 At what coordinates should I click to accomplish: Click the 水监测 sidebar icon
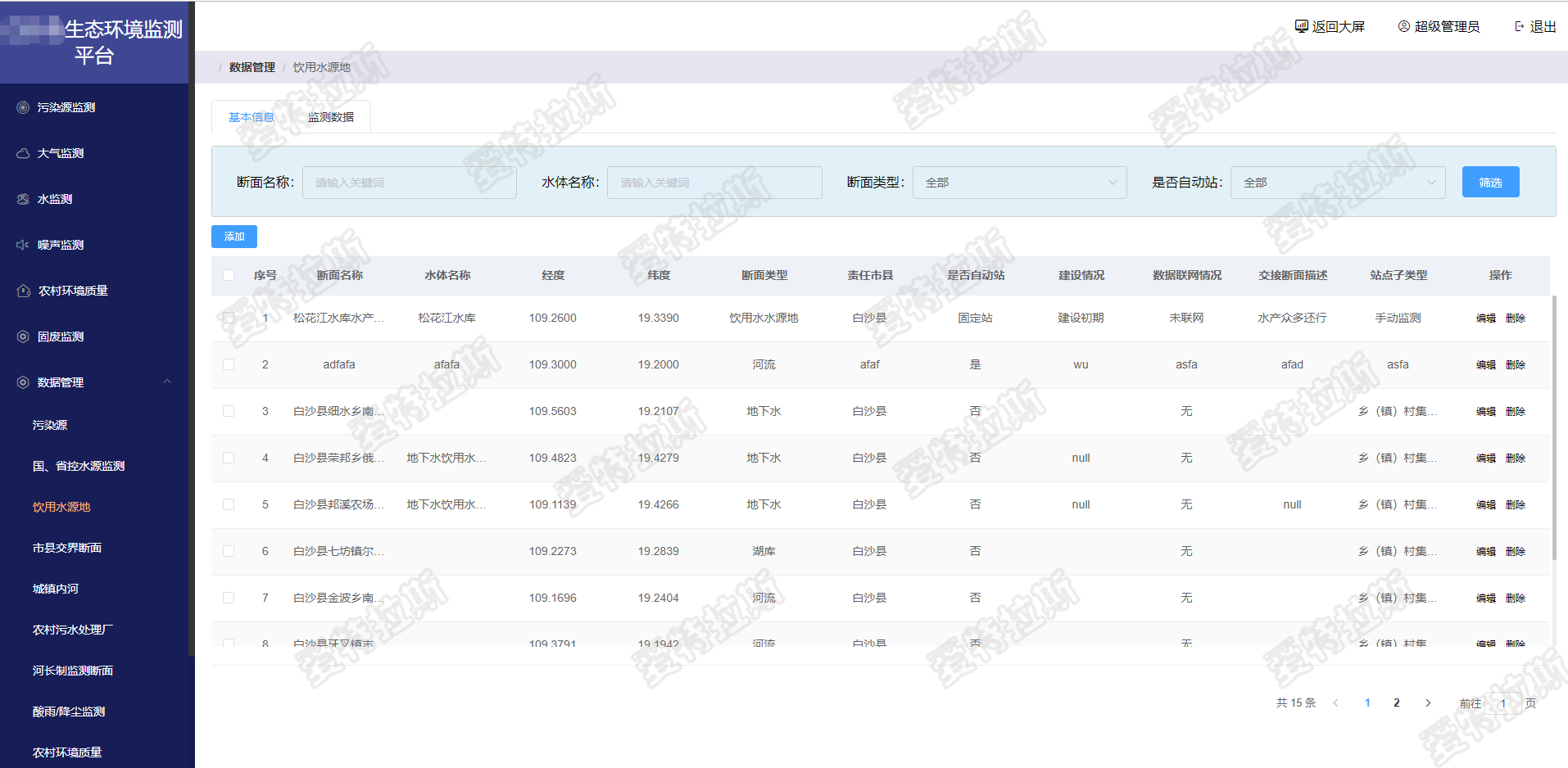[x=23, y=199]
